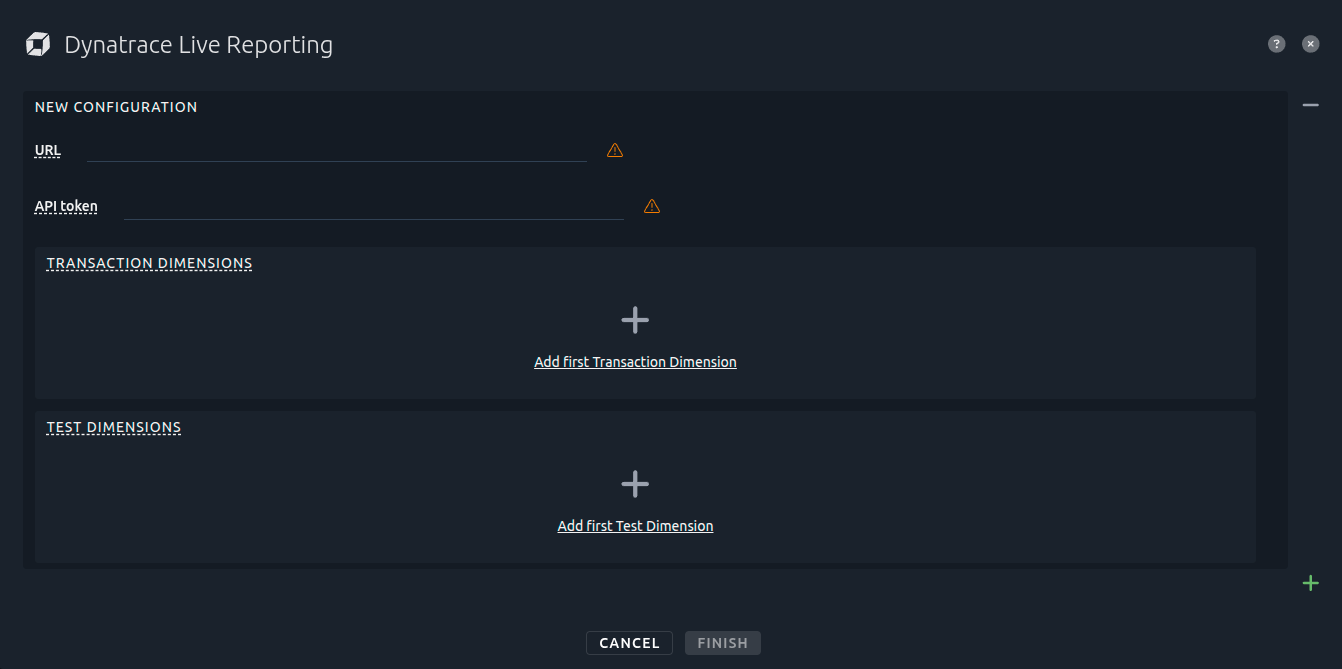Click the URL field warning icon
Viewport: 1342px width, 669px height.
point(615,150)
